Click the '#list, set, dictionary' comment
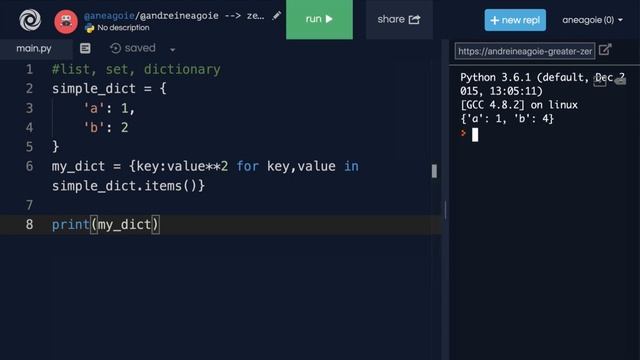This screenshot has width=640, height=360. pos(136,69)
